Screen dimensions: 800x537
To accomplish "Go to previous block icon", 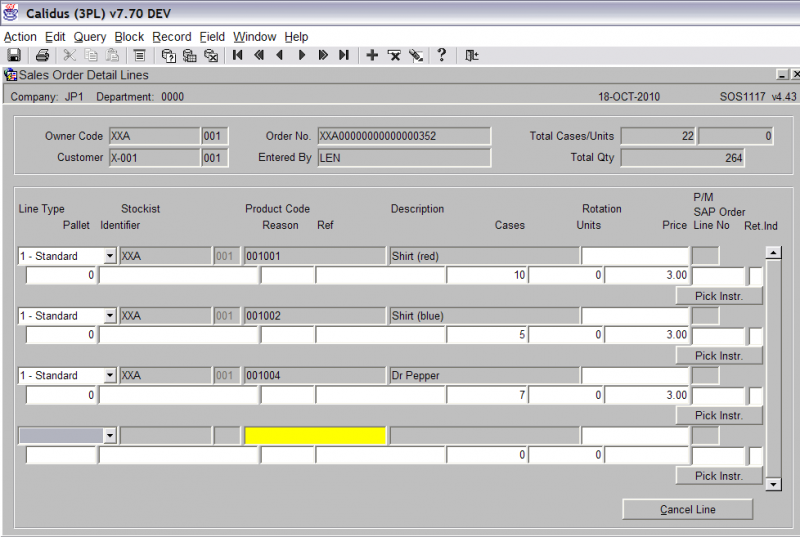I will pyautogui.click(x=259, y=55).
